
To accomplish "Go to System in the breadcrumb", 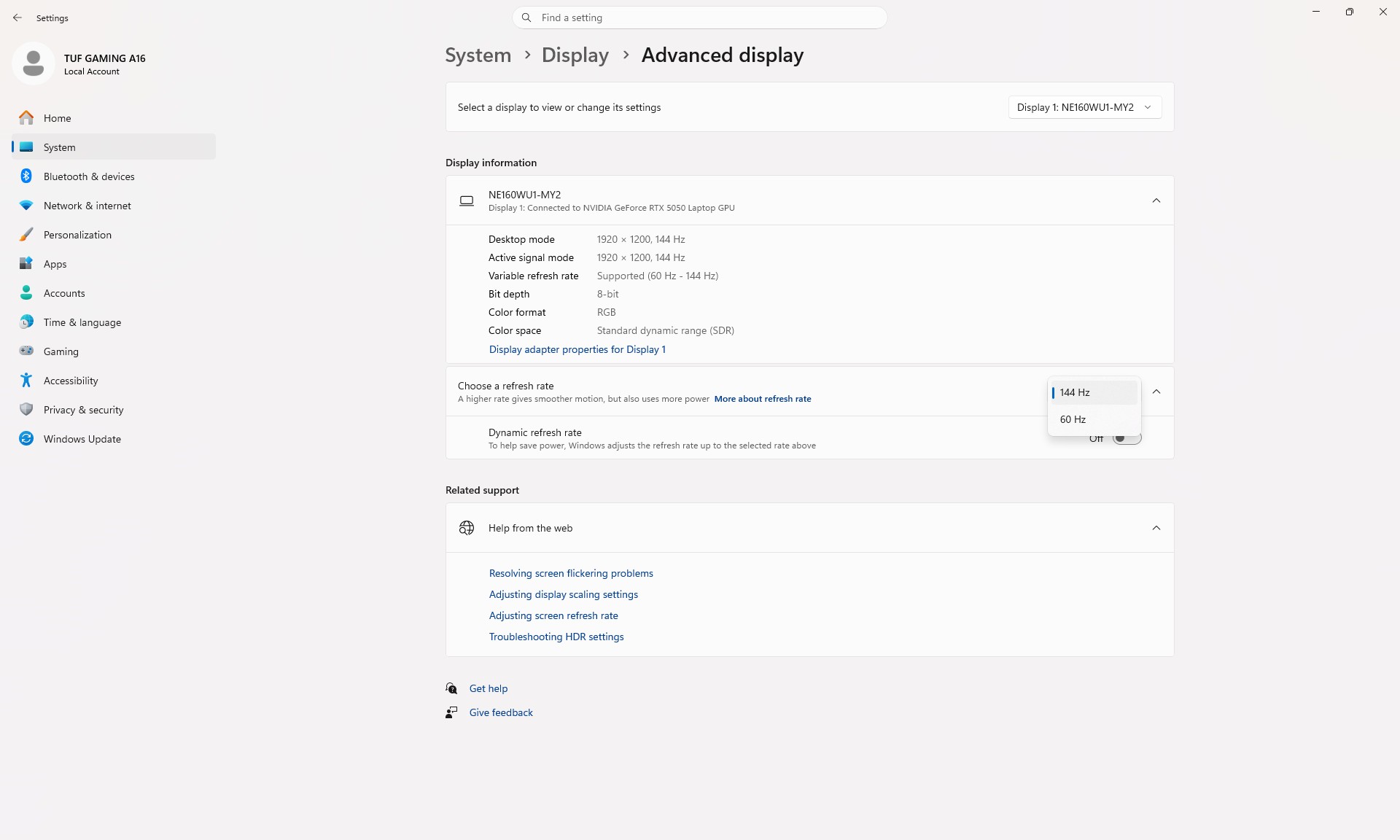I will (478, 55).
